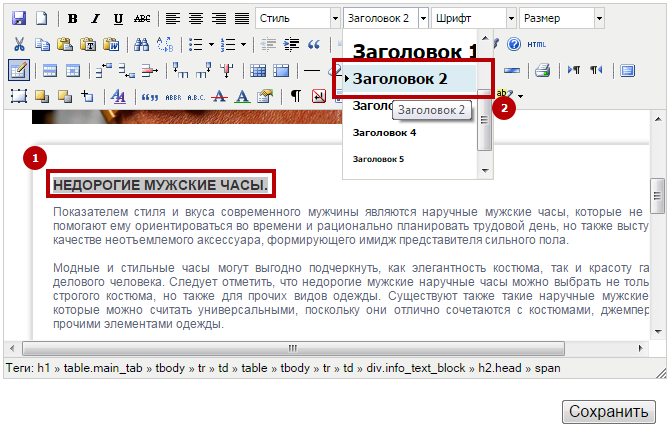Click the HTML source editor icon

(x=537, y=44)
